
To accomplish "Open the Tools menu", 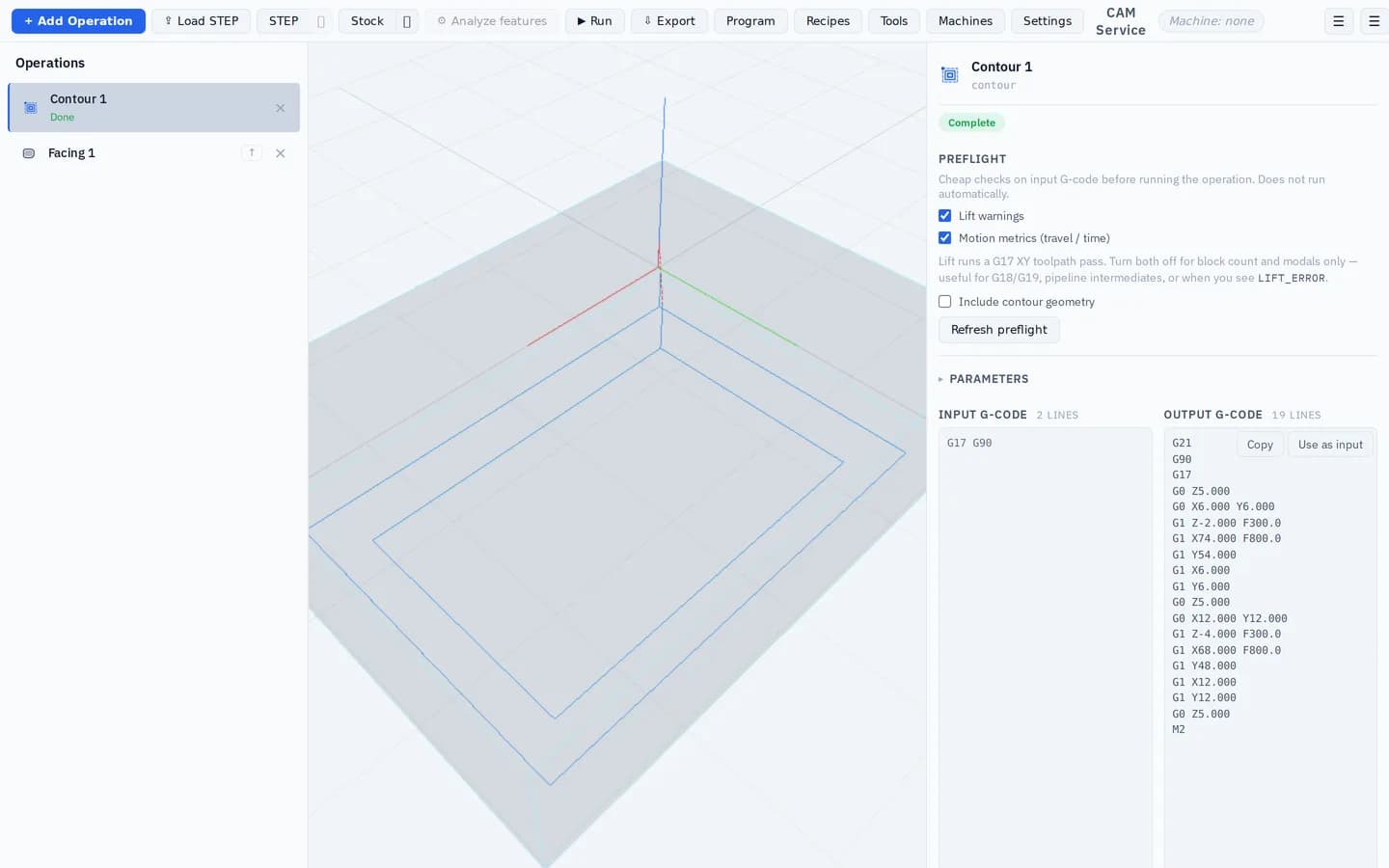I will pyautogui.click(x=894, y=21).
